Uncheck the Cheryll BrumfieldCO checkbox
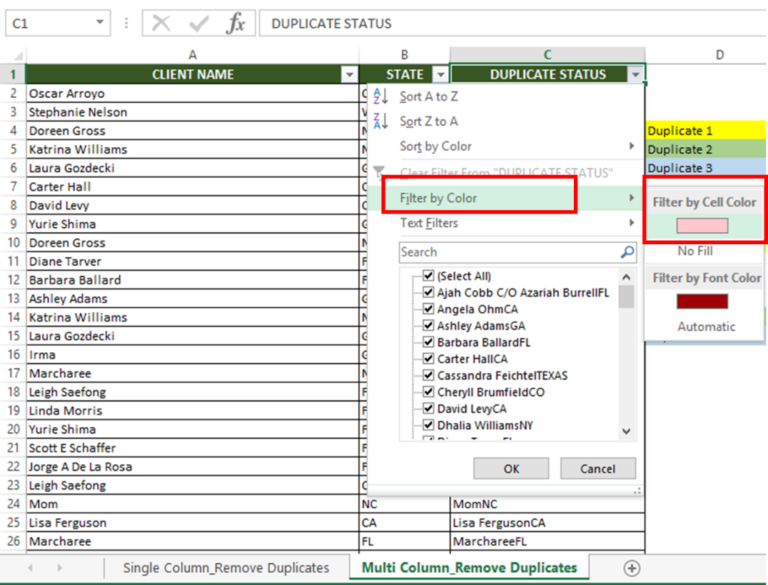 [428, 392]
